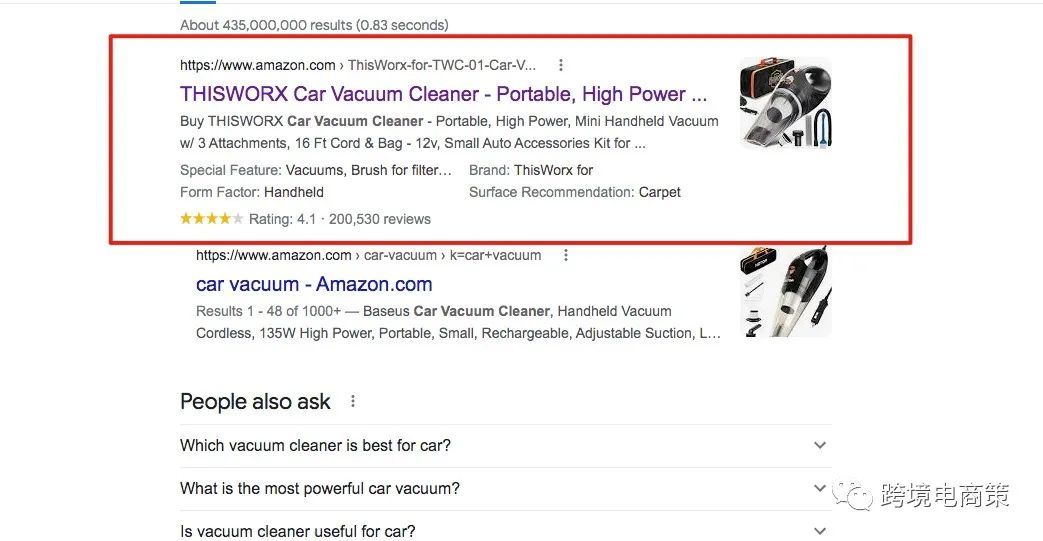Click the 'Brand: ThisWorx for' attribute

pos(531,170)
